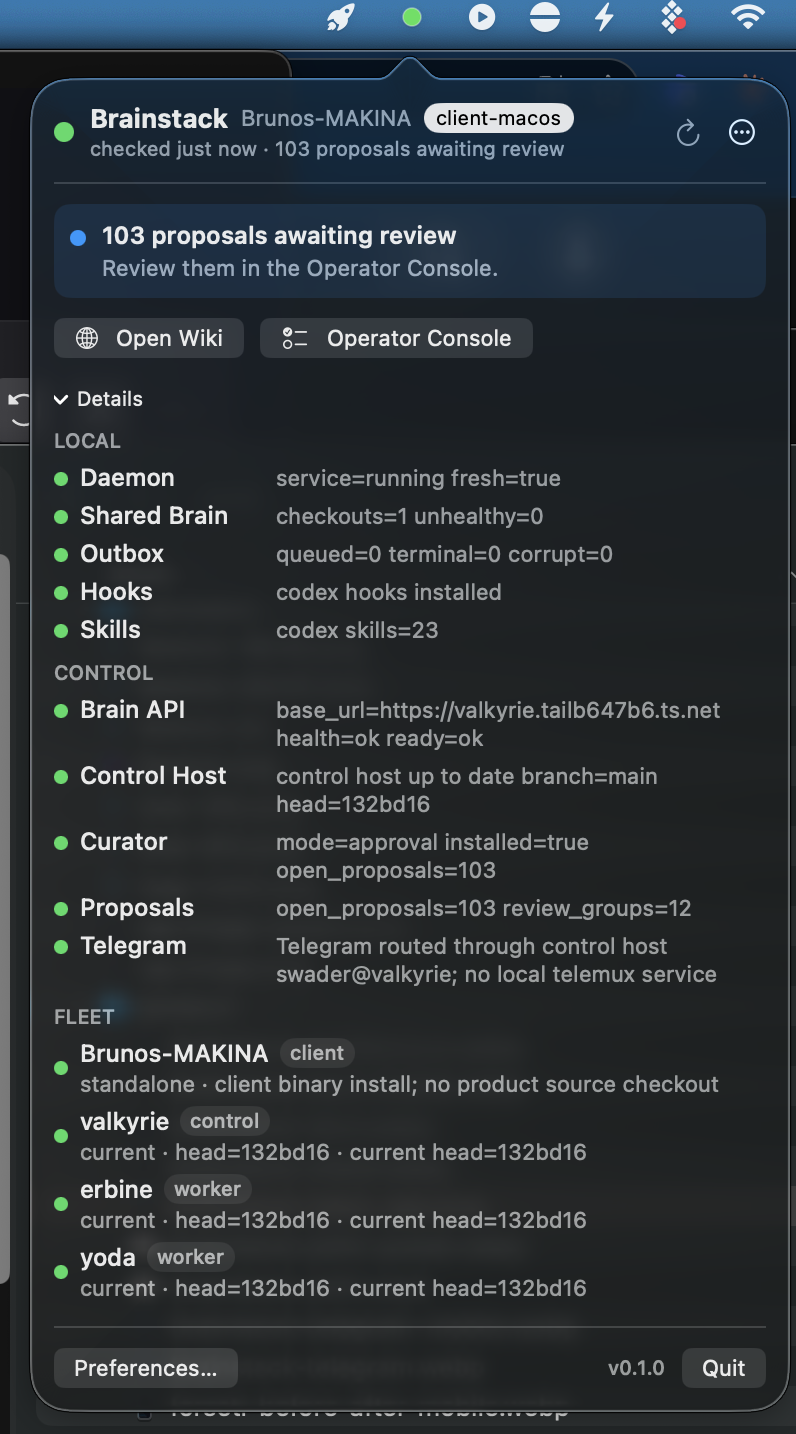Image resolution: width=796 pixels, height=1434 pixels.
Task: Select the Daemon status row
Action: coord(410,478)
